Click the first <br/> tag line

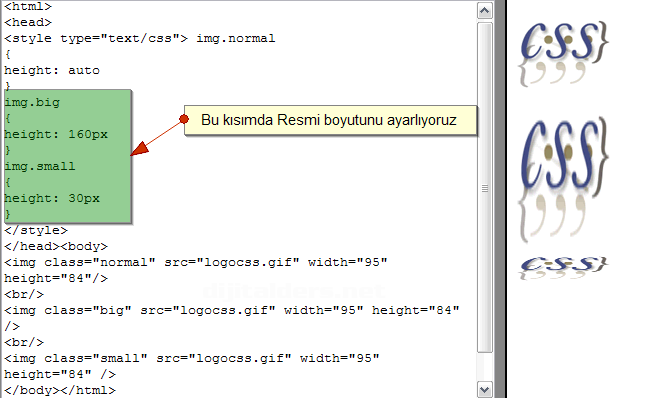(x=24, y=294)
